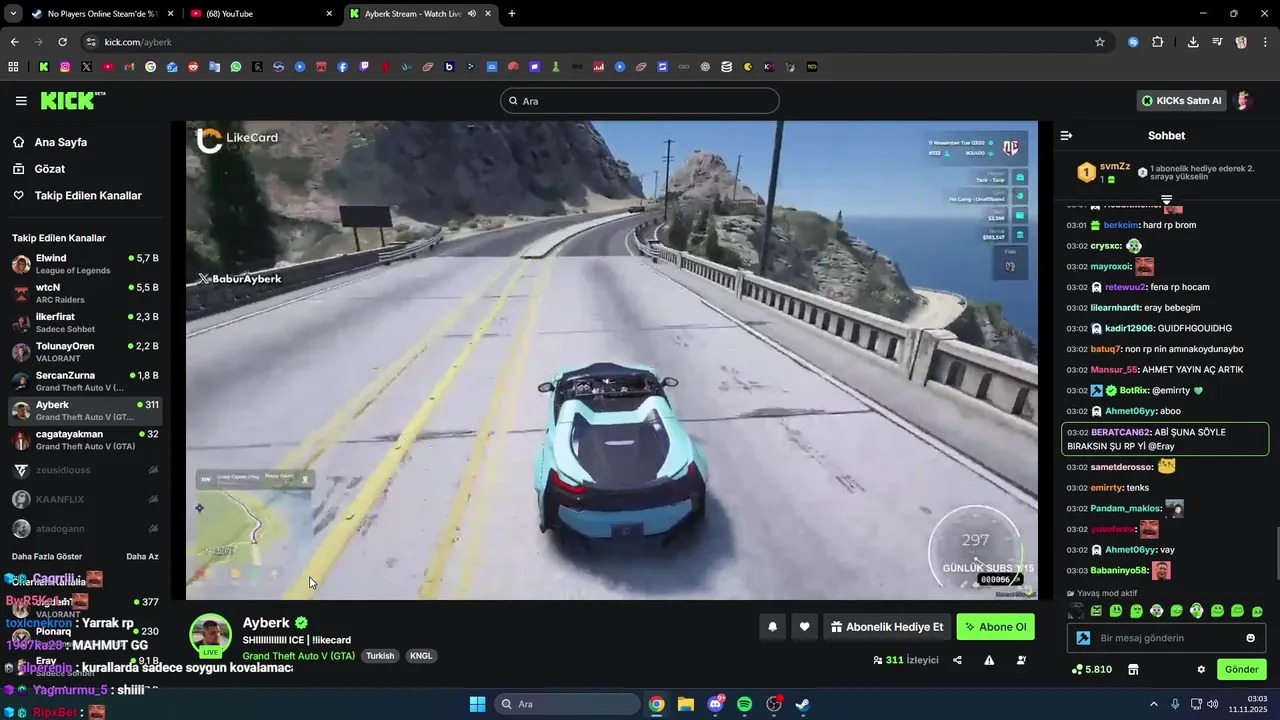Open SercanZurna channel in sidebar
Viewport: 1280px width, 720px height.
(x=85, y=381)
